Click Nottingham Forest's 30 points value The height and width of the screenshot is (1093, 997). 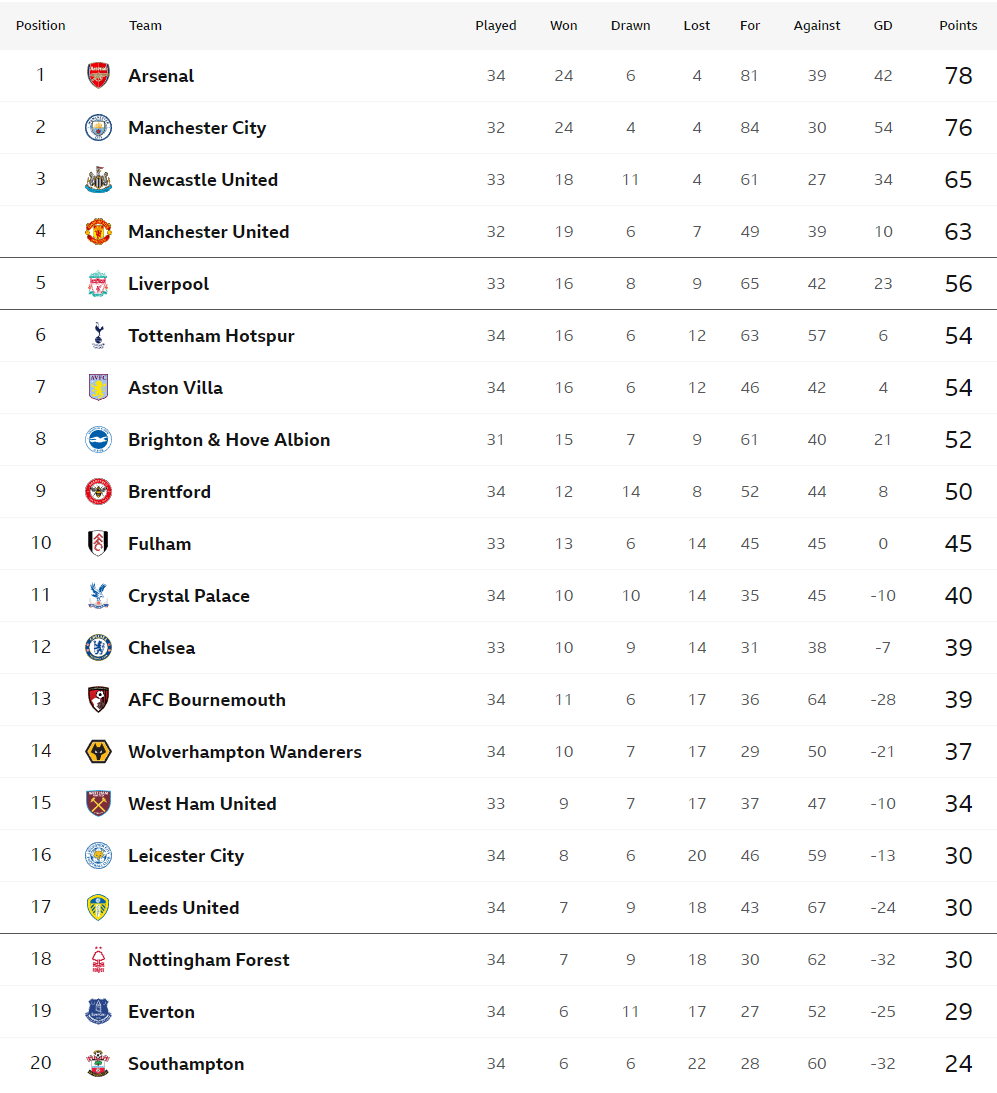[x=958, y=960]
